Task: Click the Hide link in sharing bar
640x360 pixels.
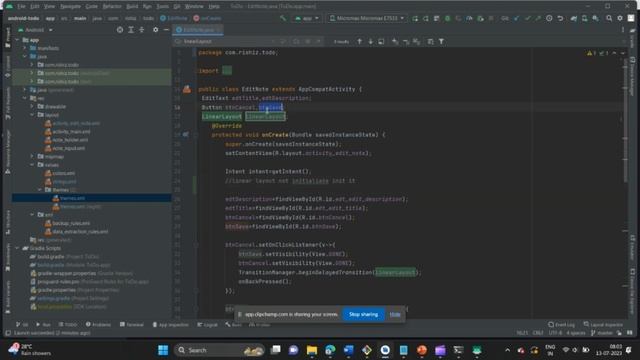Action: click(395, 314)
